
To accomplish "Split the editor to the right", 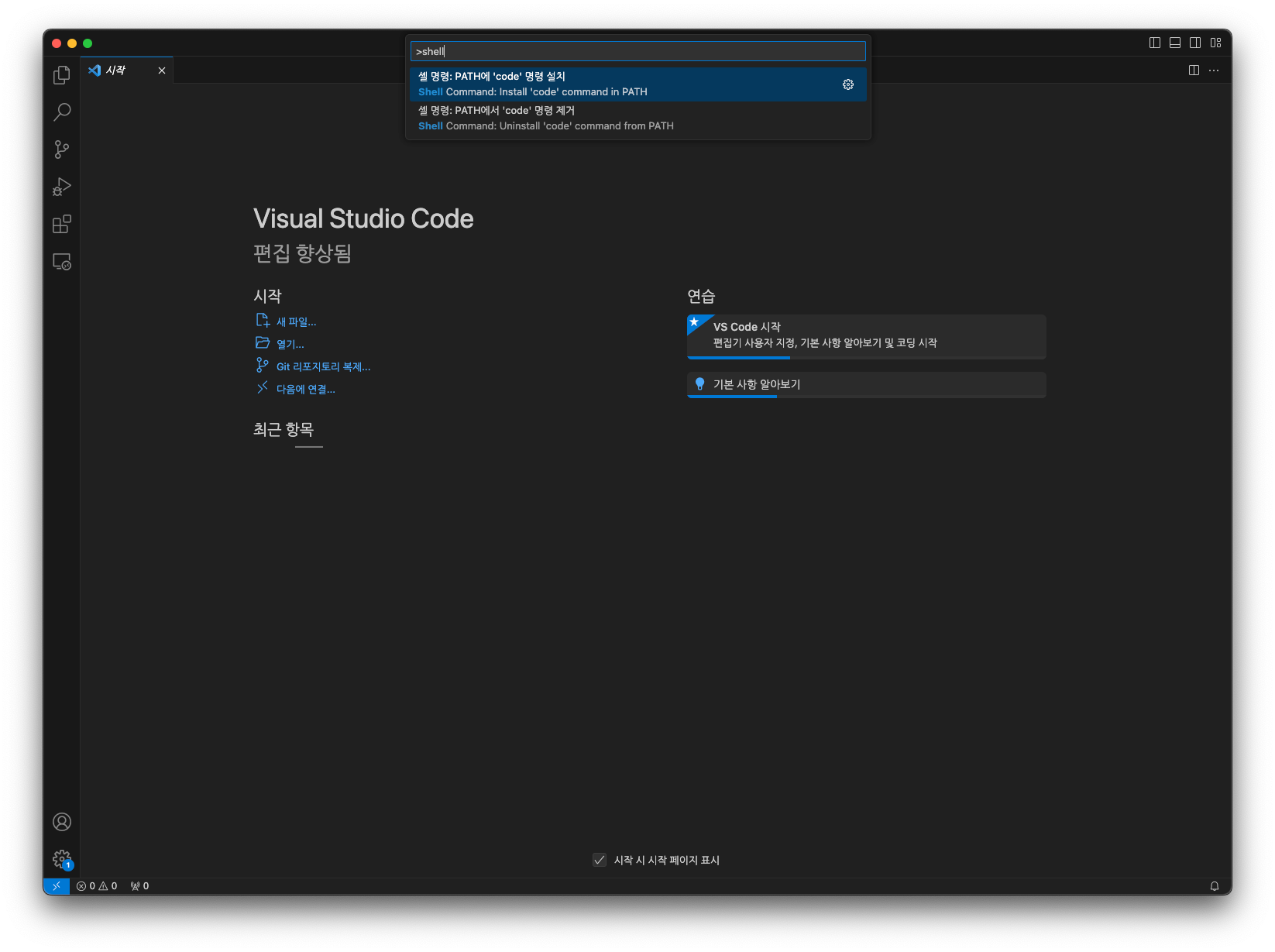I will (x=1194, y=70).
